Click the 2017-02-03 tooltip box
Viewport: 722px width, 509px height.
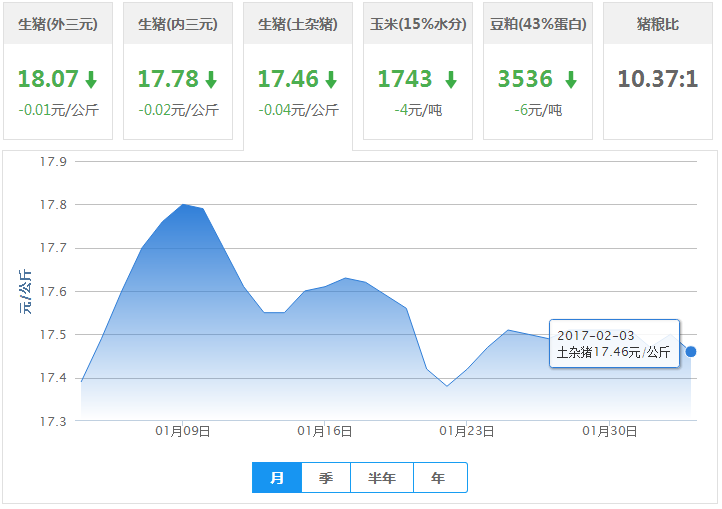pos(614,343)
